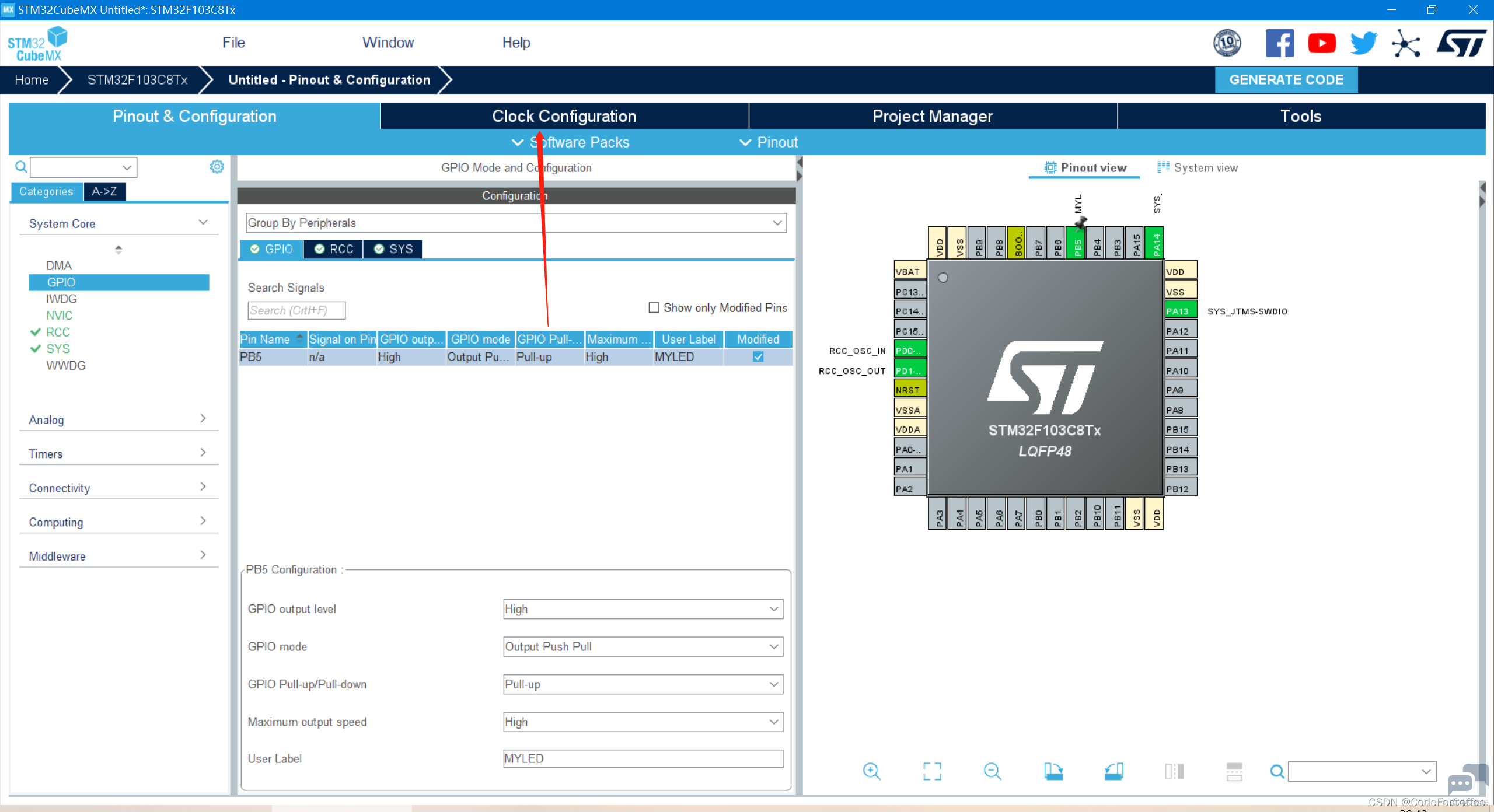Switch to the Clock Configuration tab

click(564, 116)
